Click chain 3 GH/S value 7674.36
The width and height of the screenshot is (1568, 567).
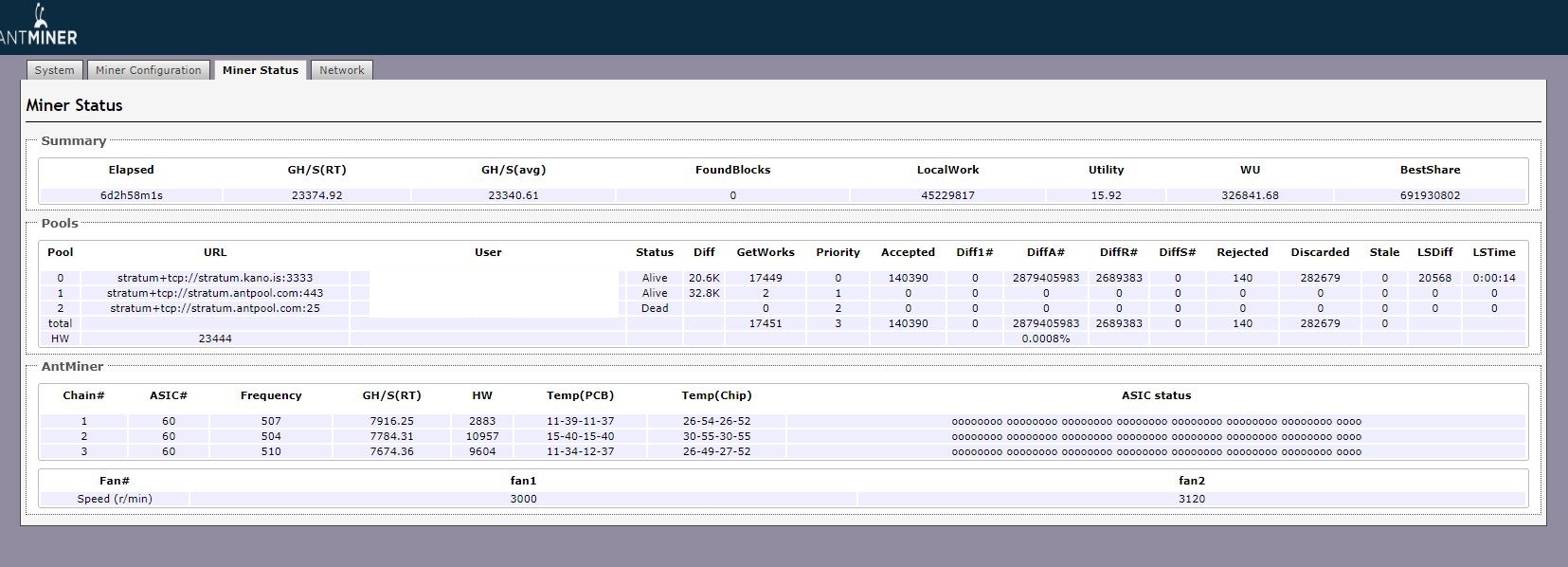click(391, 451)
